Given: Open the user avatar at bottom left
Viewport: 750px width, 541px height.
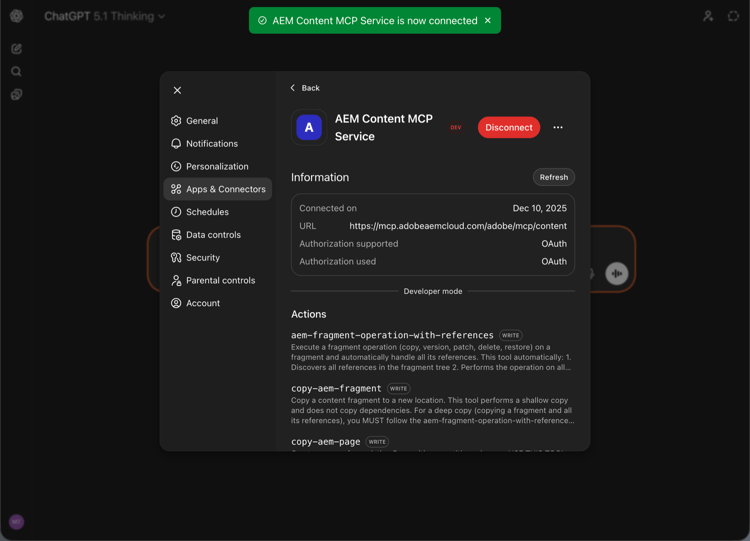Looking at the screenshot, I should point(16,521).
